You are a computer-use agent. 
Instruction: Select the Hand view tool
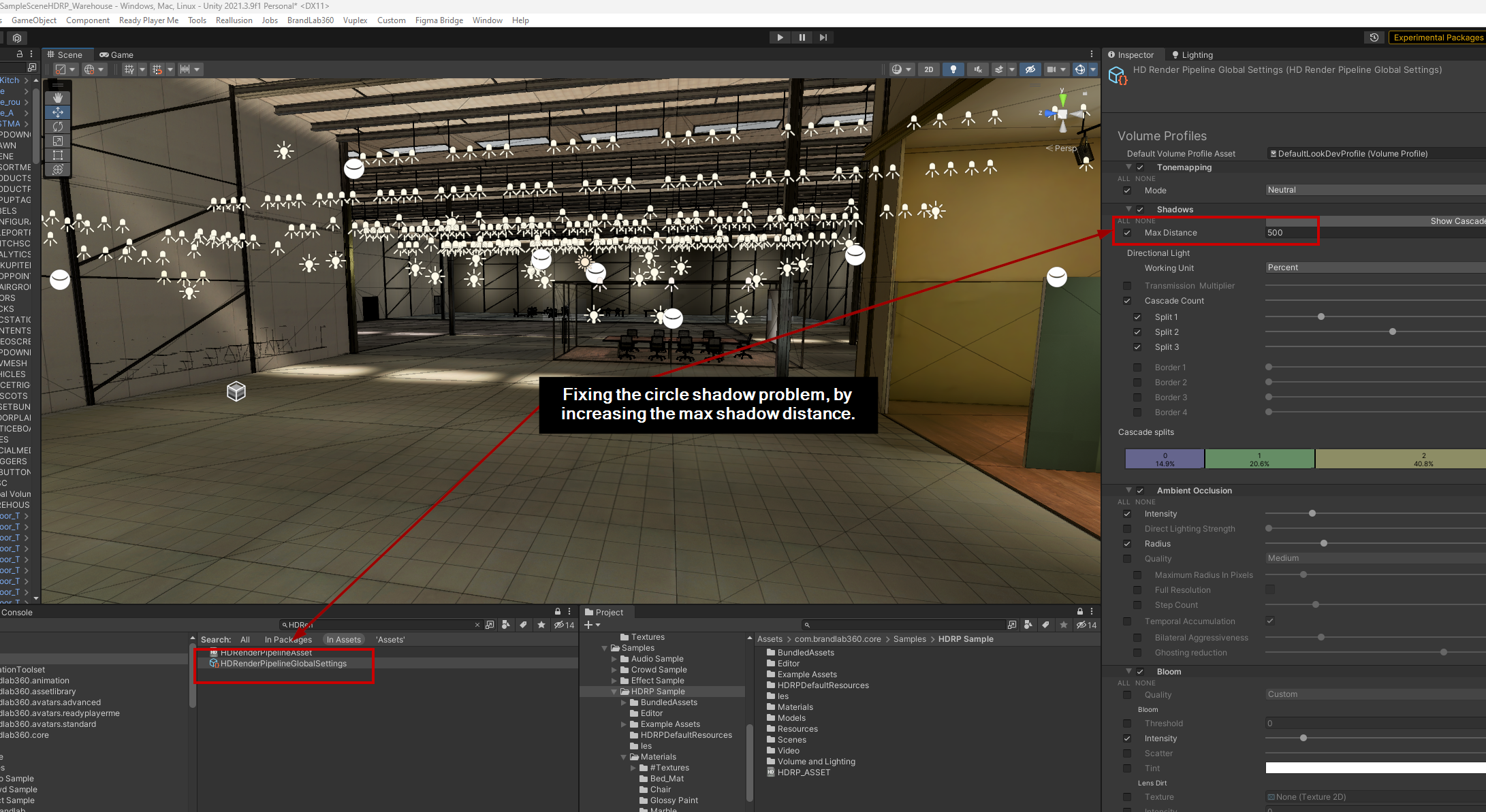(58, 98)
